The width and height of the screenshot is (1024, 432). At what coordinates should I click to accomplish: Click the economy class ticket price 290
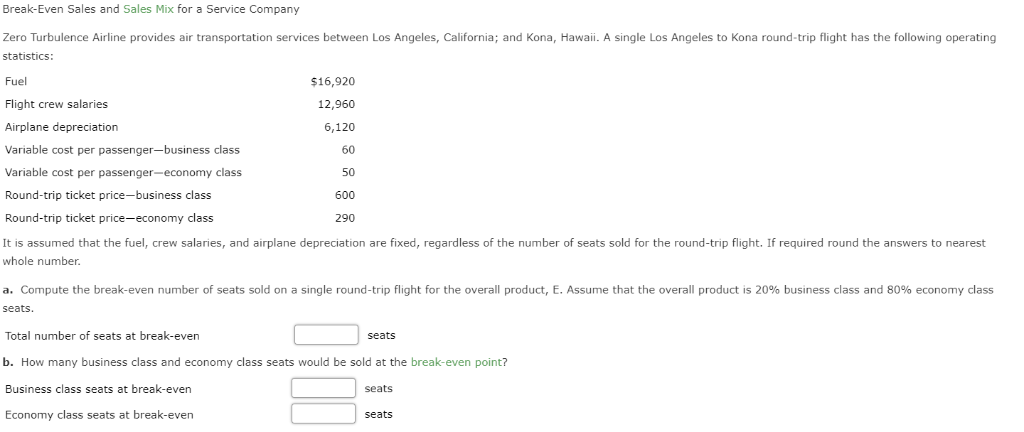click(345, 218)
